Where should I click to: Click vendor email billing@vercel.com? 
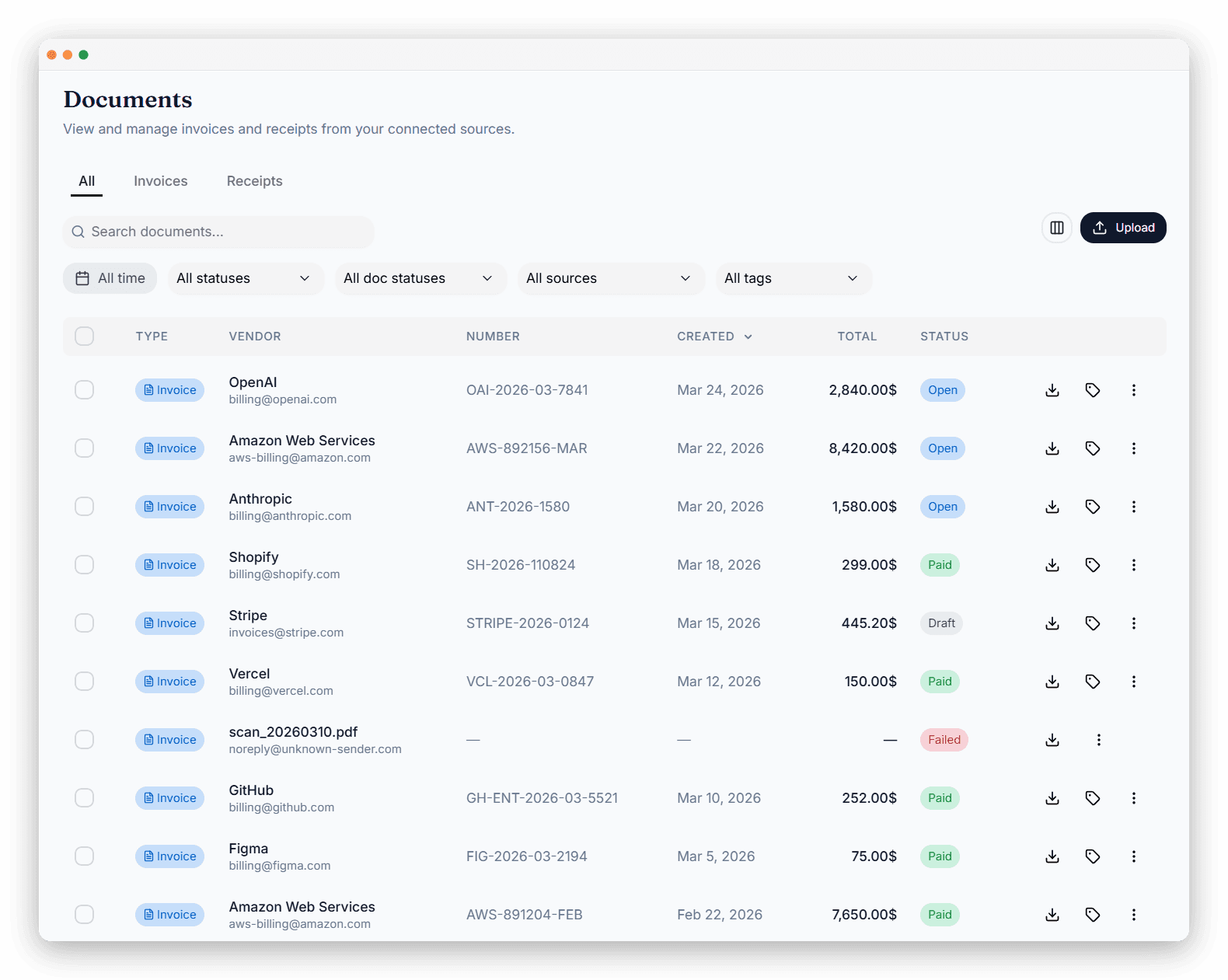(x=281, y=691)
